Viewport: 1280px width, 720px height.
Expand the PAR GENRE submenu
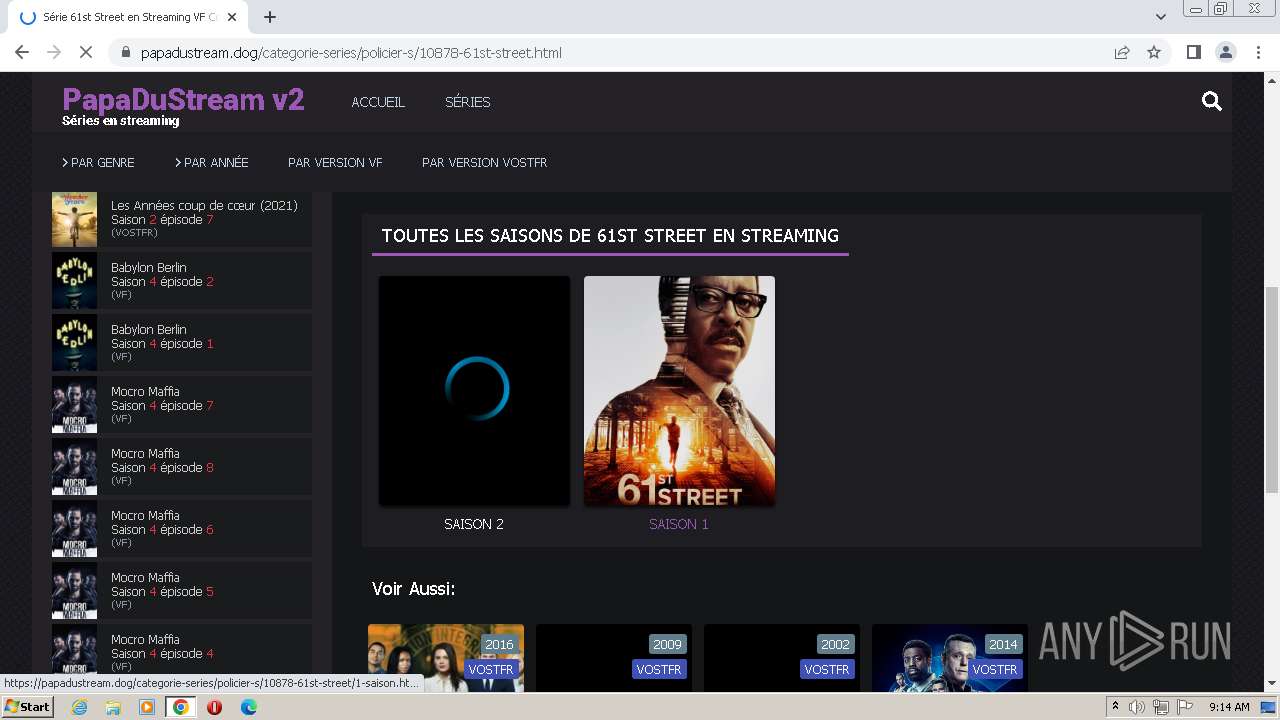tap(98, 162)
